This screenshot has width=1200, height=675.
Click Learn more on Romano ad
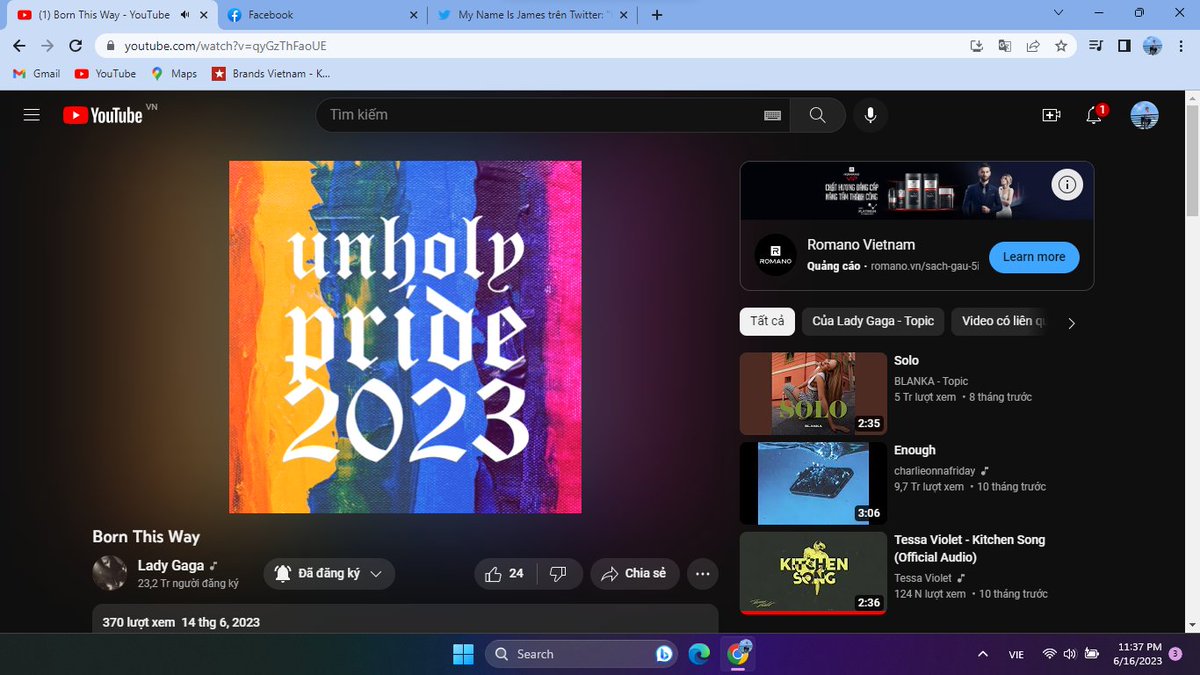click(x=1034, y=257)
